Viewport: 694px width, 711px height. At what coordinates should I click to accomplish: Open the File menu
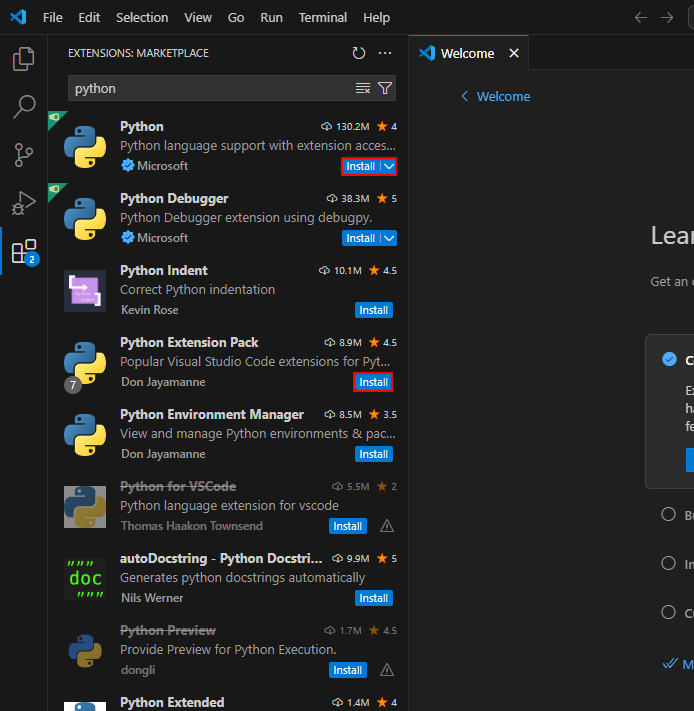(x=53, y=18)
